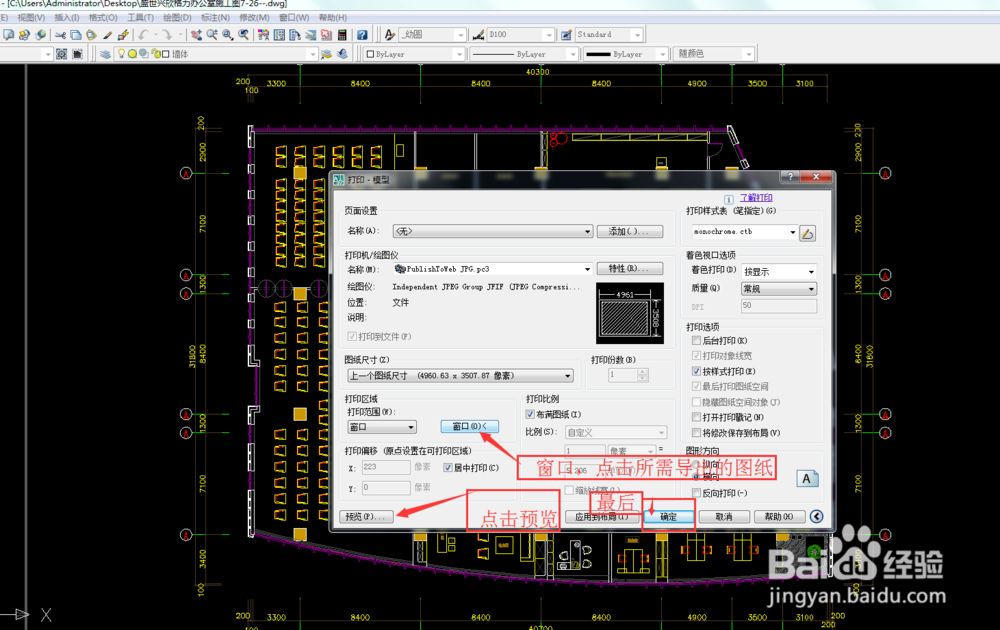Viewport: 1000px width, 630px height.
Task: Enable 打开打印戳记 checkbox
Action: point(696,417)
